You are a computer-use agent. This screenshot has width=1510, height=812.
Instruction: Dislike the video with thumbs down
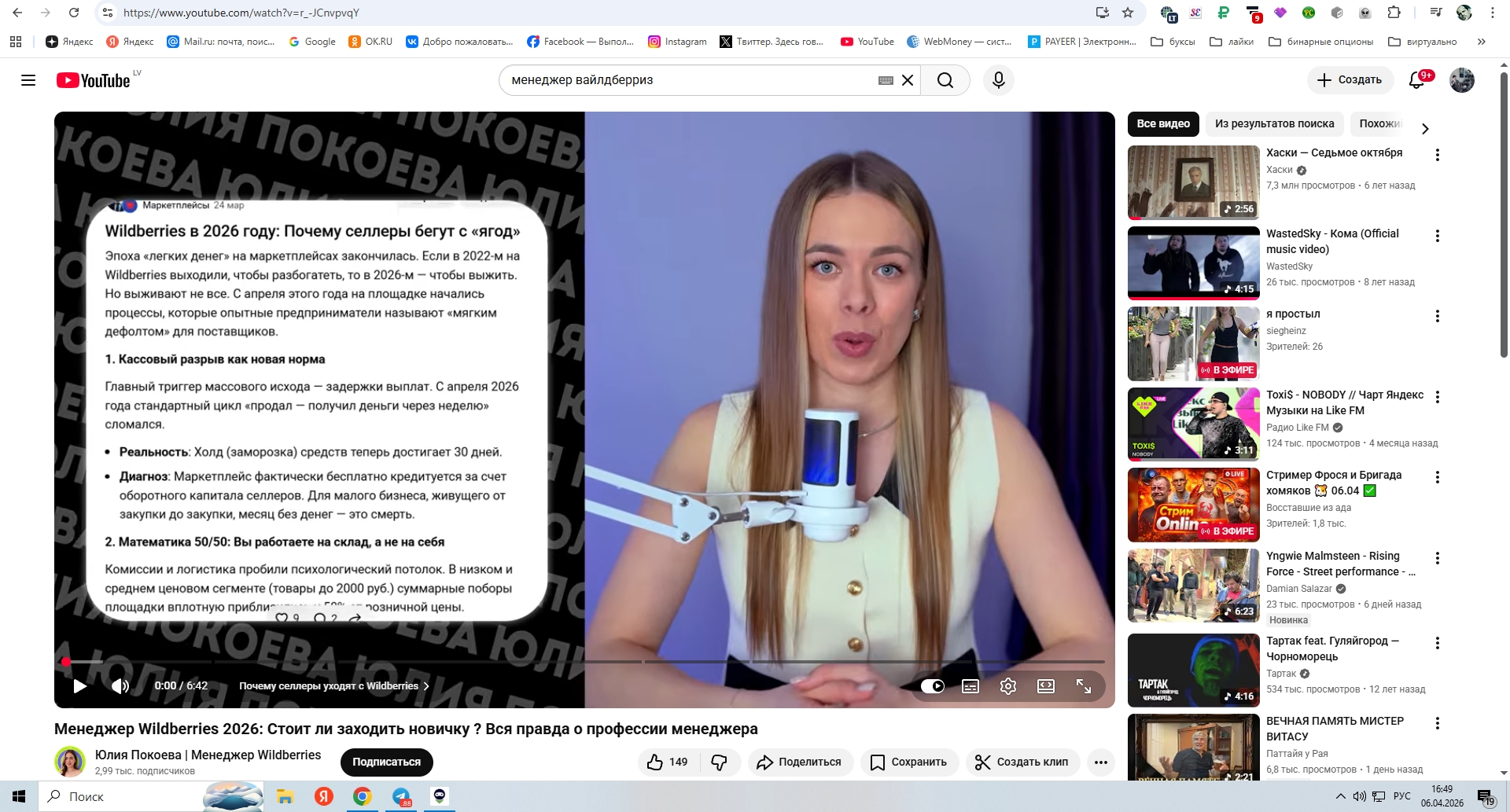719,762
